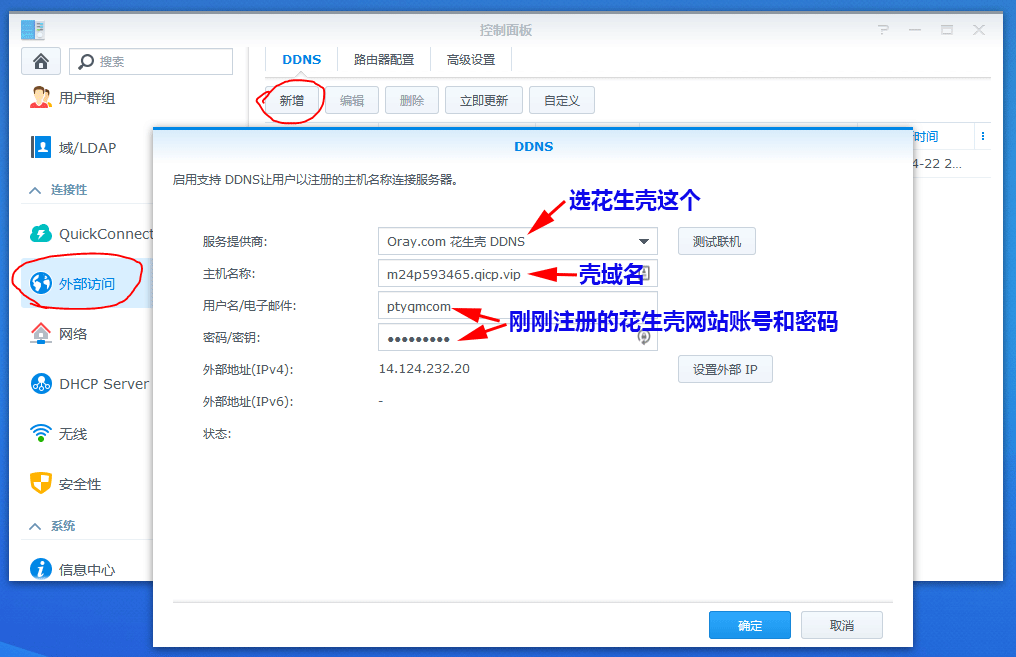
Task: Focus the 主机名称 hostname field
Action: pyautogui.click(x=518, y=273)
